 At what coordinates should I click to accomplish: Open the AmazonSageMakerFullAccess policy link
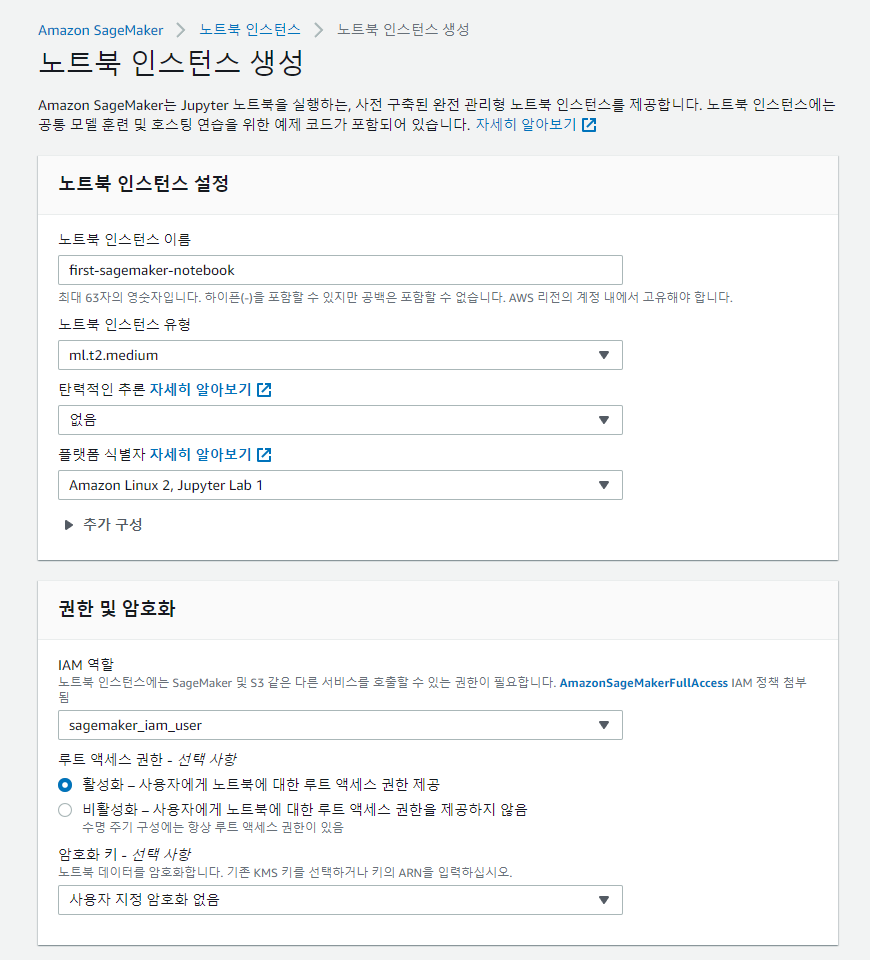click(x=643, y=683)
